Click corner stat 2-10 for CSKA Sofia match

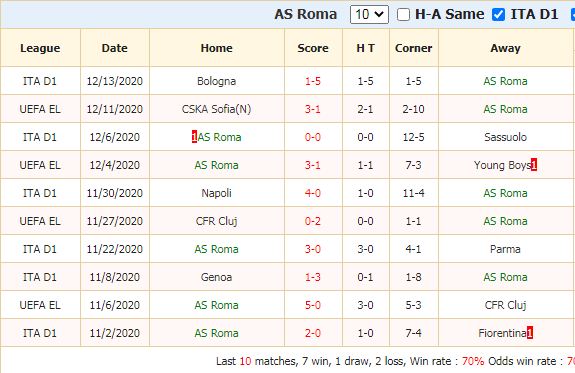click(414, 109)
